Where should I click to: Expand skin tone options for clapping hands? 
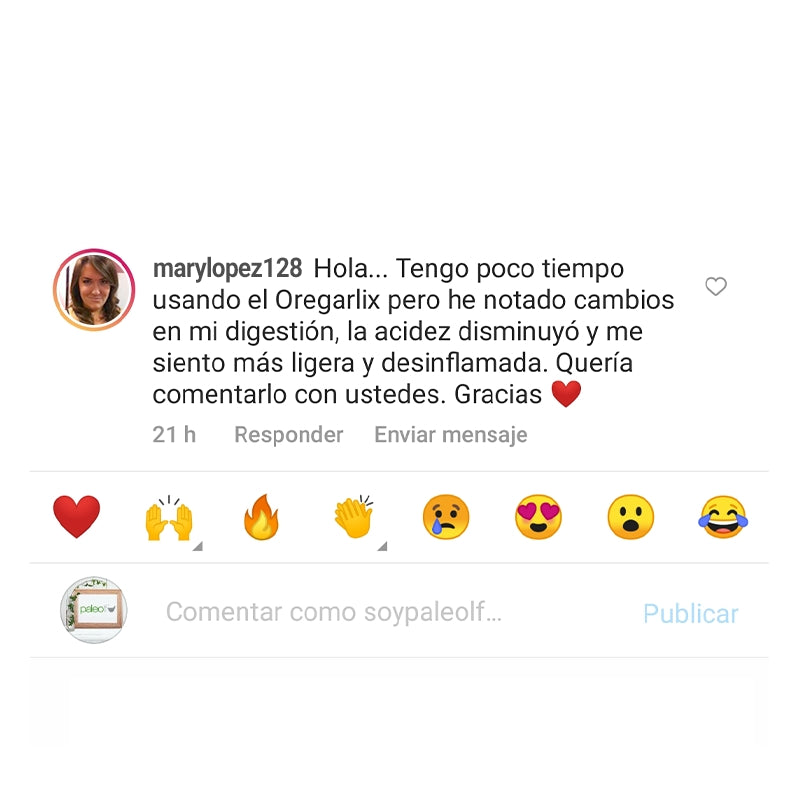[382, 546]
